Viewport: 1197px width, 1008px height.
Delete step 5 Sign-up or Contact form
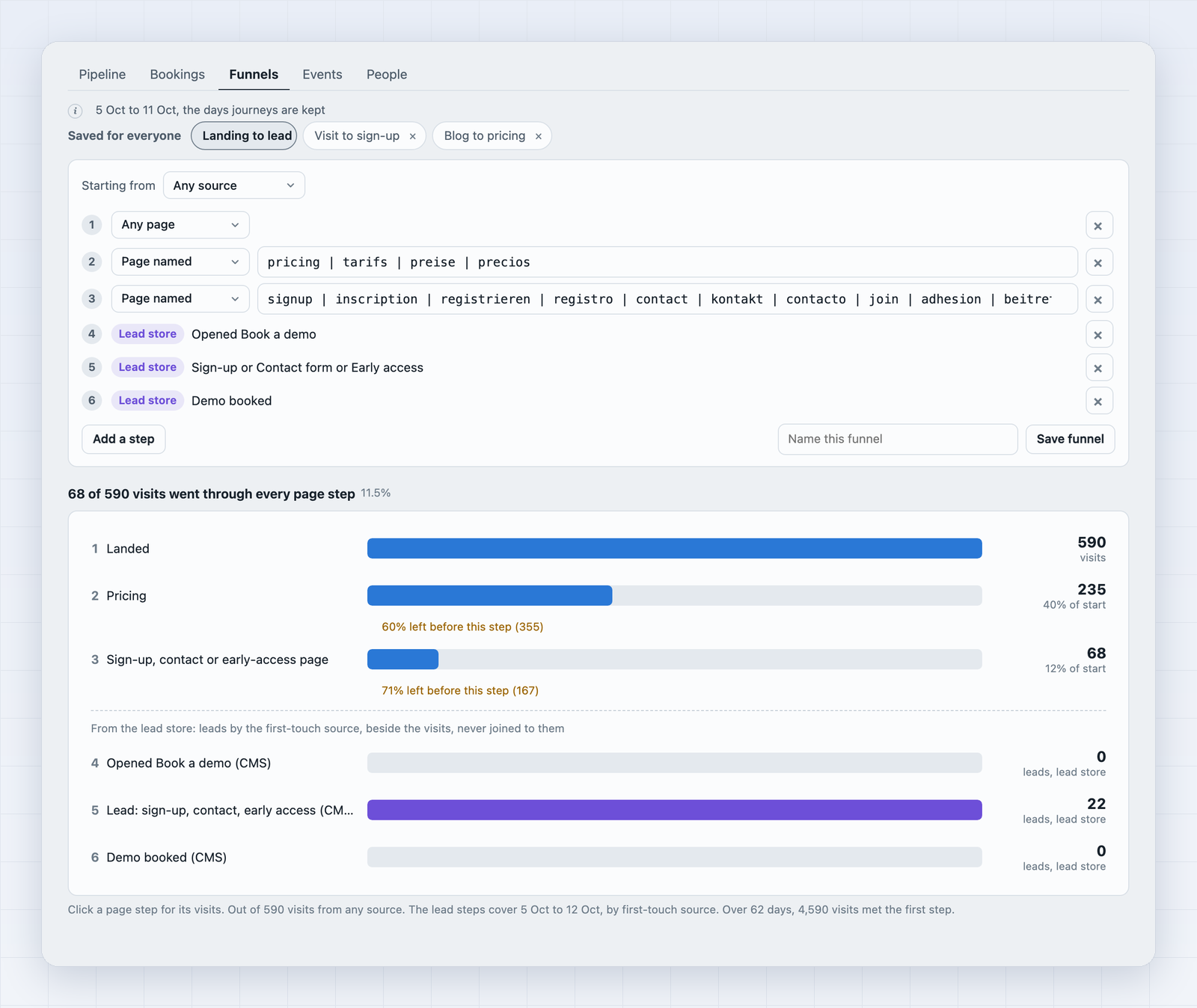click(x=1098, y=368)
